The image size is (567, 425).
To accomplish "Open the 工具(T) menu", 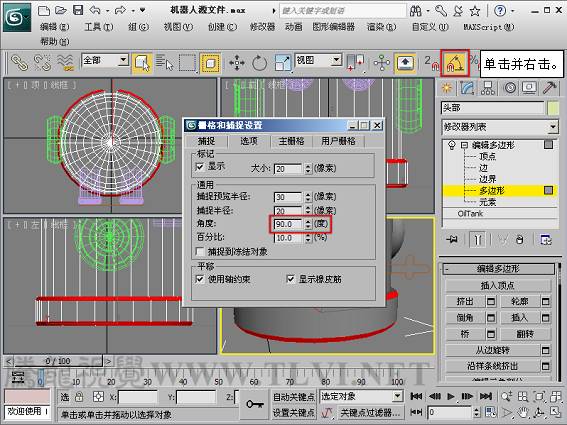I will pyautogui.click(x=98, y=27).
